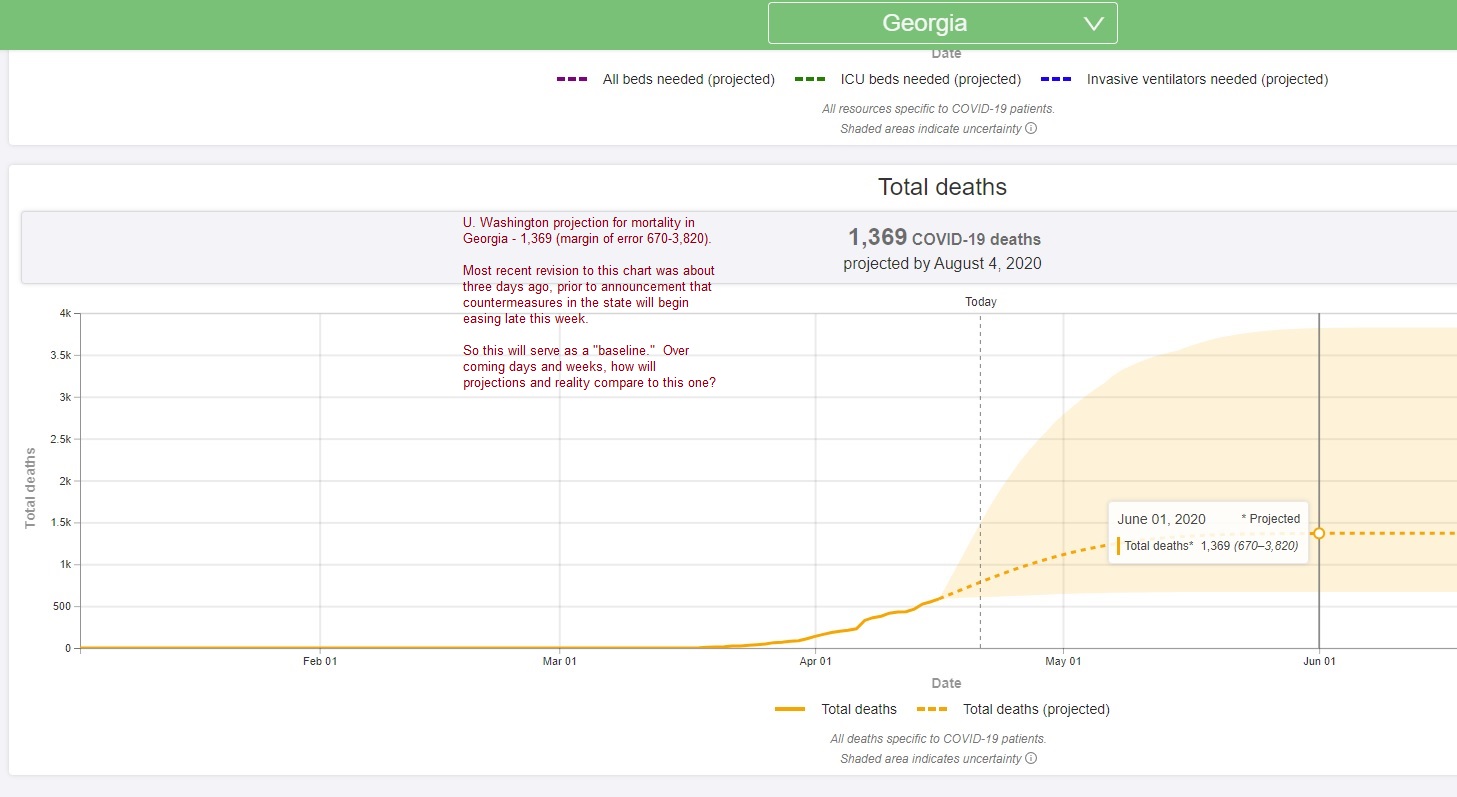
Task: Click the June 01, 2020 tooltip box
Action: click(1208, 532)
